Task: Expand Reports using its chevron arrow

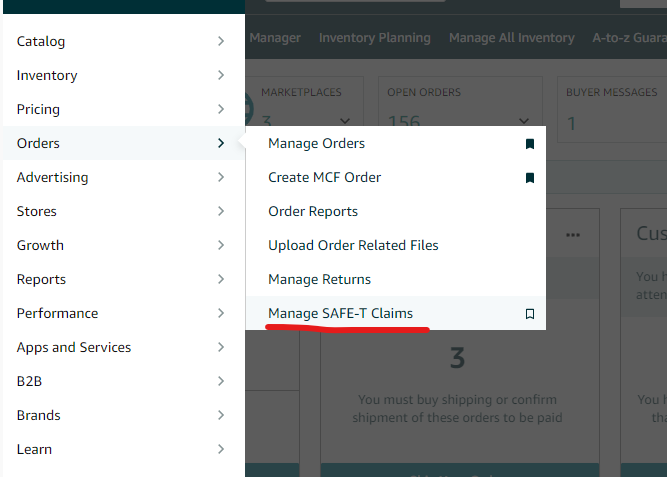Action: 221,280
